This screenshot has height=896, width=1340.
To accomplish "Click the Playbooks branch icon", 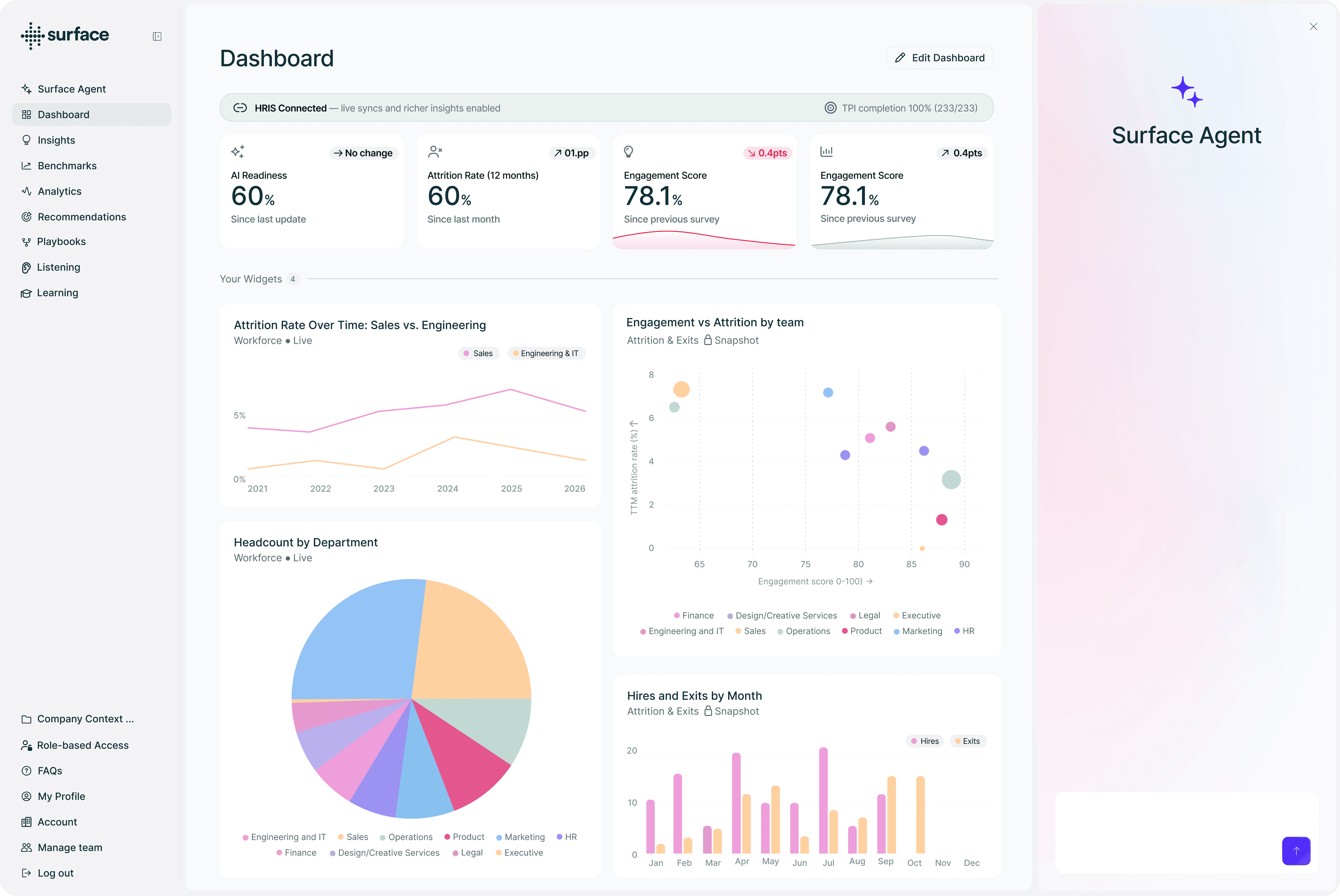I will click(26, 242).
